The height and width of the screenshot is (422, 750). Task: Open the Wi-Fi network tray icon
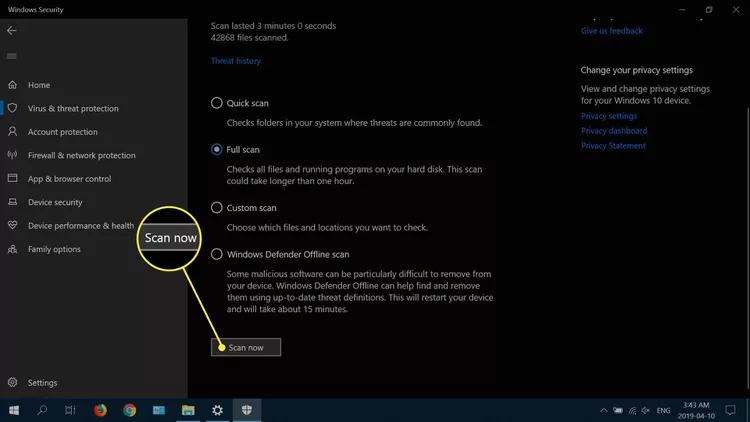[632, 410]
